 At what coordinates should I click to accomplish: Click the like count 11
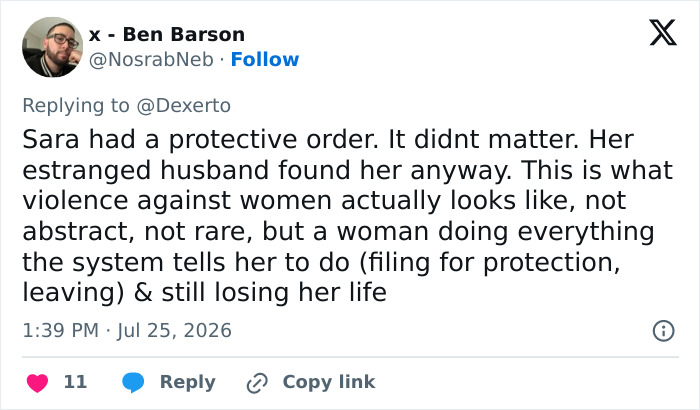pyautogui.click(x=75, y=382)
